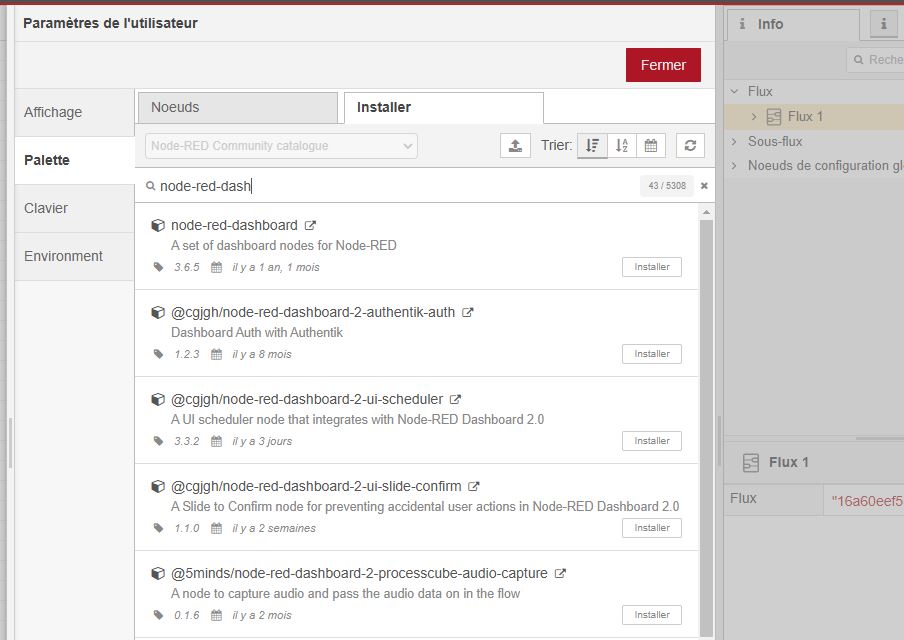This screenshot has height=640, width=904.
Task: Click version tag icon beside 3.6.5
Action: (159, 267)
